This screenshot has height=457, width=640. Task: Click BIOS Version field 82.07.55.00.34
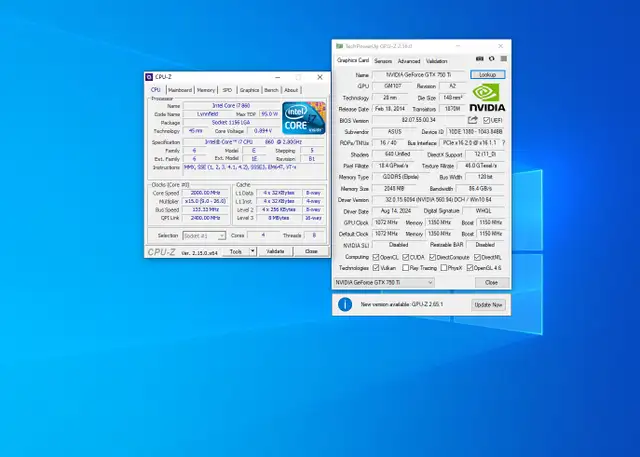[x=419, y=120]
